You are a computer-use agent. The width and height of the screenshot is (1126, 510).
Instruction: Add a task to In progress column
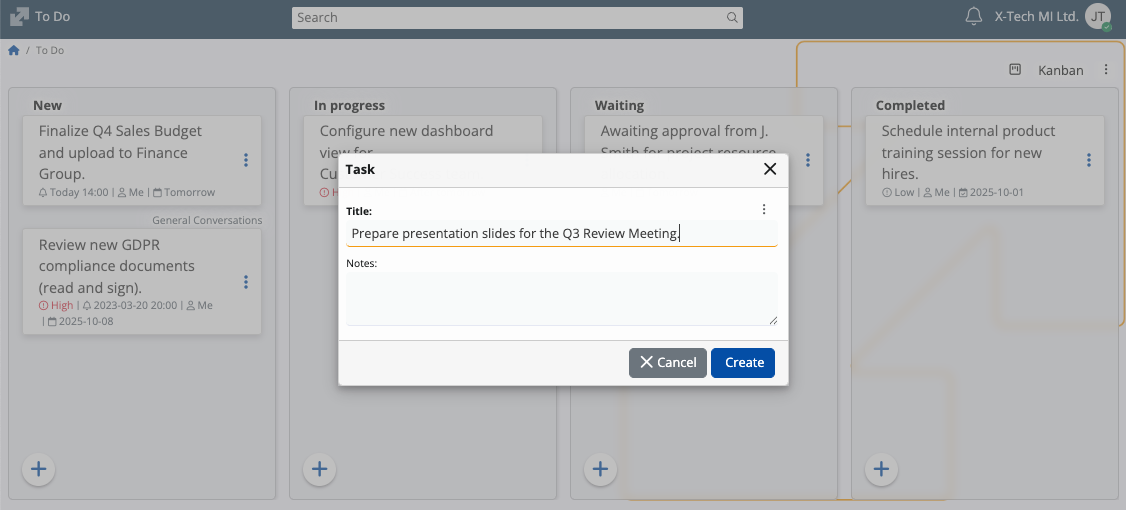(x=319, y=468)
